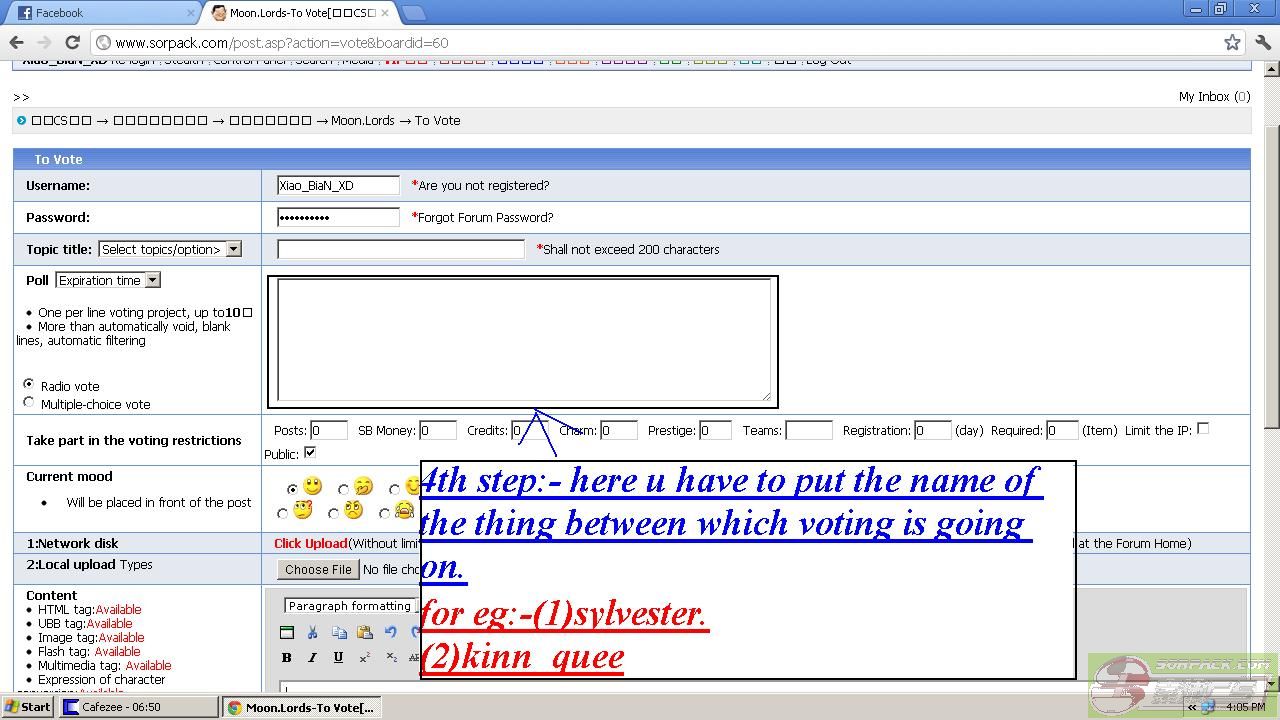Open the Poll Expiration time dropdown
Viewport: 1280px width, 720px height.
click(108, 280)
